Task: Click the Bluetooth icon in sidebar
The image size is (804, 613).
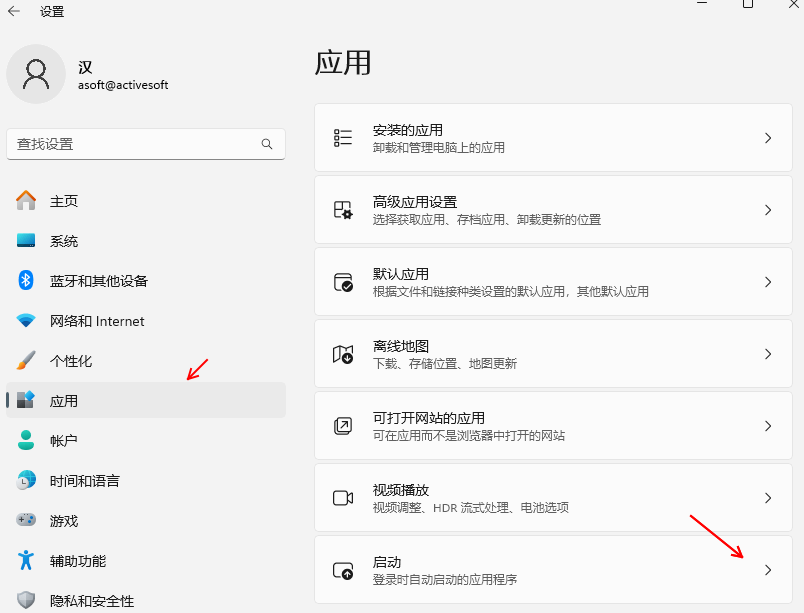Action: [27, 281]
